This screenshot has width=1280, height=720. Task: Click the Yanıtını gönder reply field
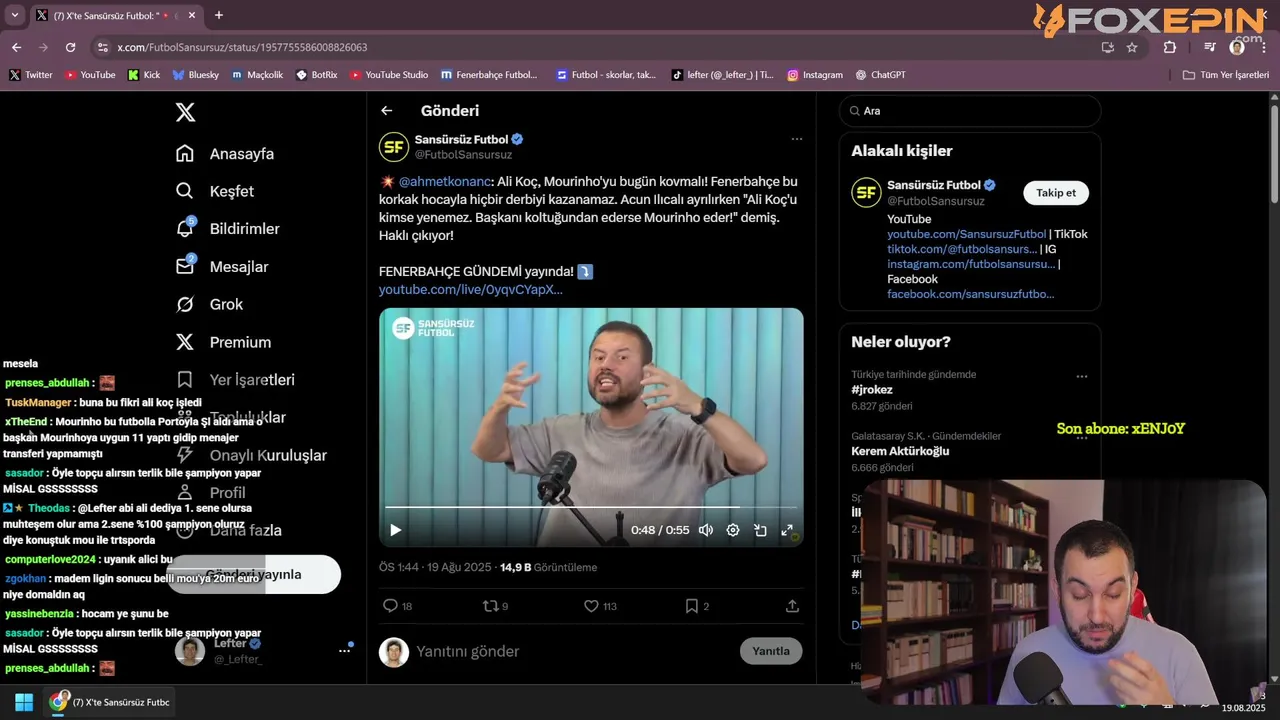(x=570, y=652)
